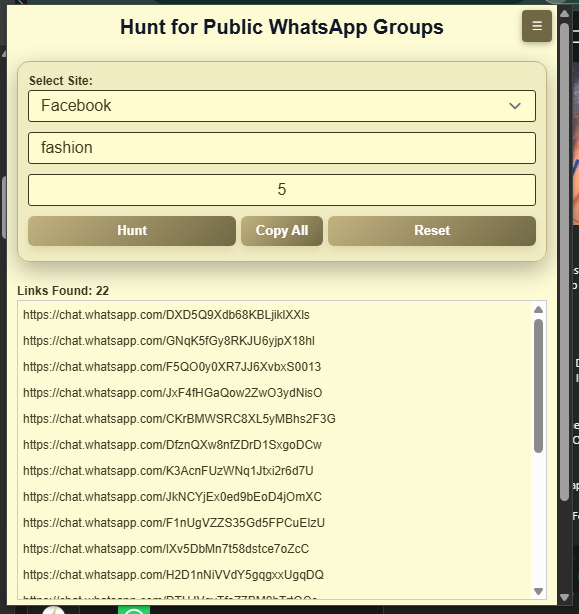Image resolution: width=579 pixels, height=614 pixels.
Task: Open the H2D1nNiVVdY5gqgxxUgqDQ group link
Action: (173, 575)
